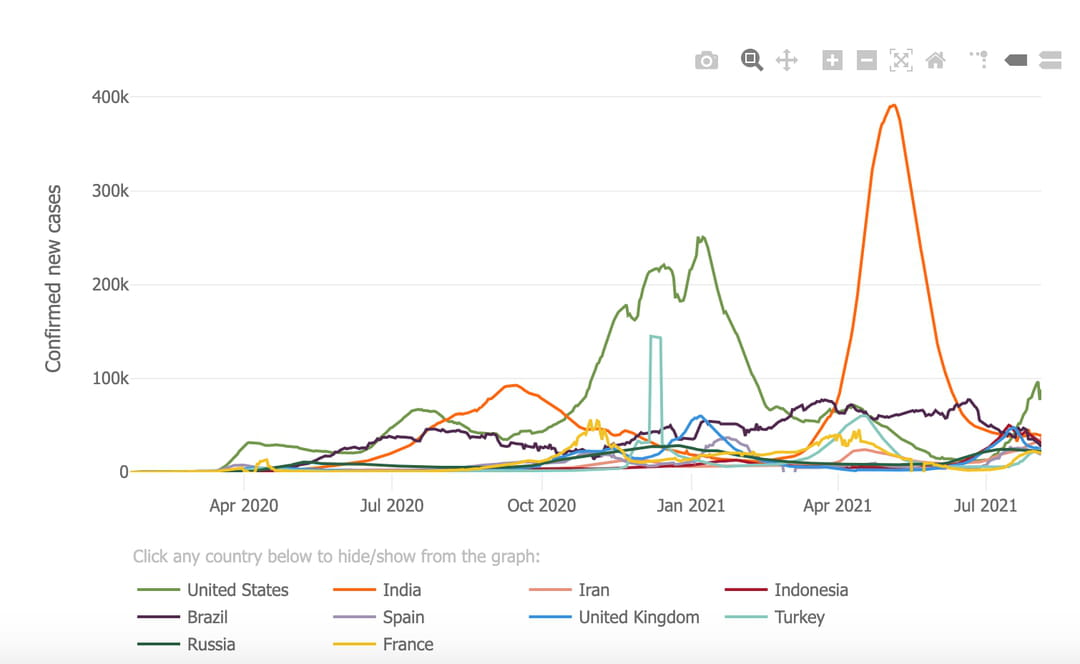This screenshot has height=664, width=1080.
Task: Select the Zoom magnifier tool
Action: (x=752, y=60)
